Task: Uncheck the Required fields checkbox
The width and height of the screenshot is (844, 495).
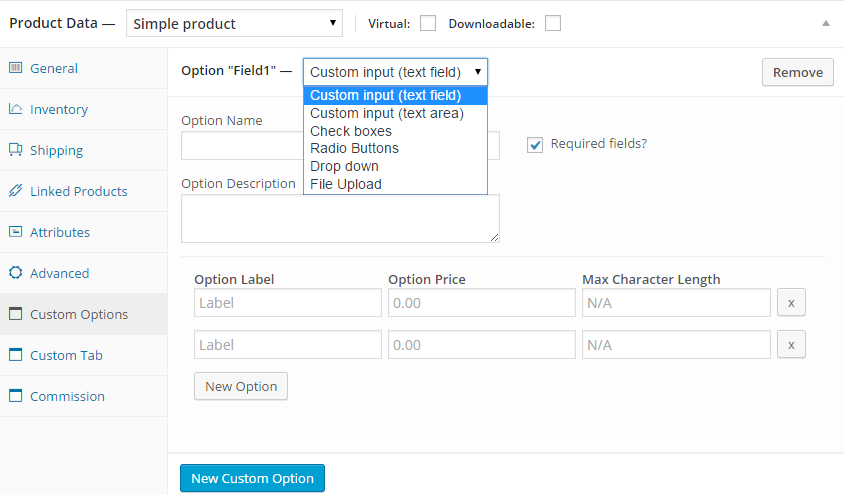Action: (535, 144)
